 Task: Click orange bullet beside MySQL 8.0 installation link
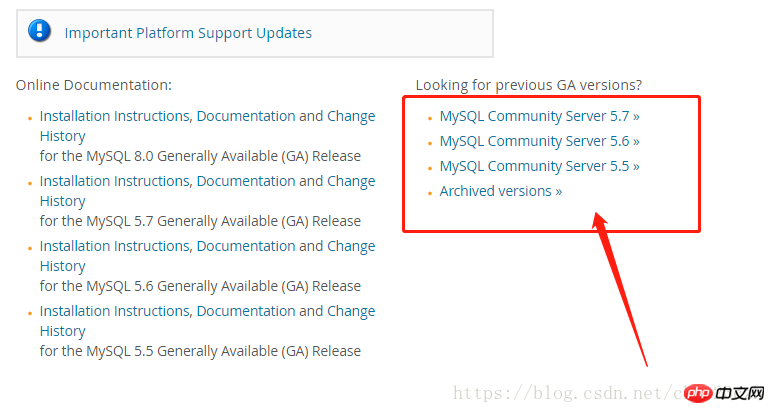click(30, 118)
